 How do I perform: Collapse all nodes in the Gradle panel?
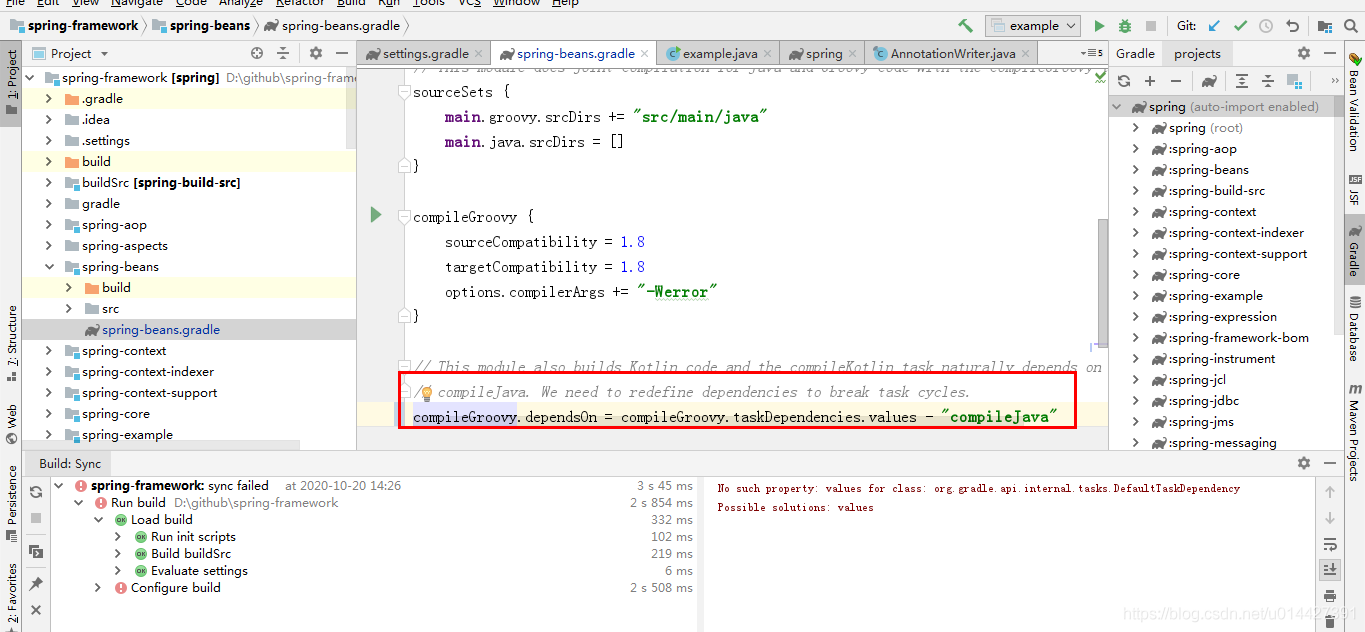(1268, 81)
